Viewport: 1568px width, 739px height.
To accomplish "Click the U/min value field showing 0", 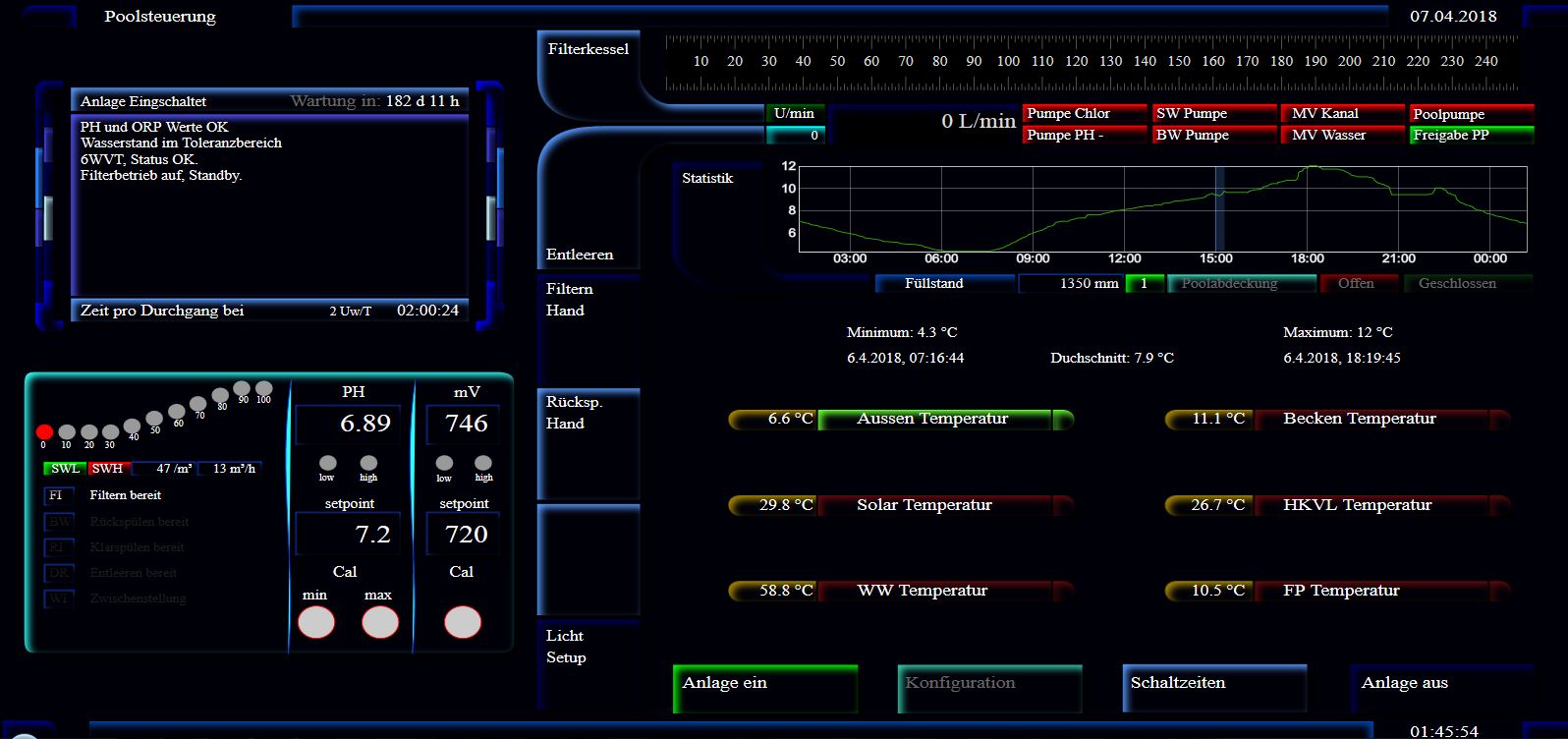I will coord(794,136).
